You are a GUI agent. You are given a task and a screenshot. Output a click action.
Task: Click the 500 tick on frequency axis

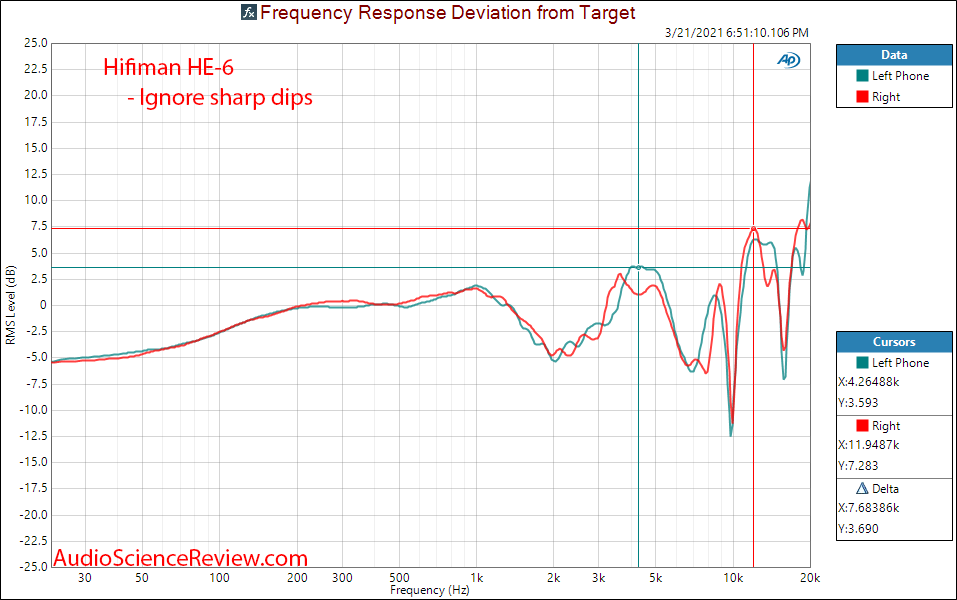coord(399,578)
